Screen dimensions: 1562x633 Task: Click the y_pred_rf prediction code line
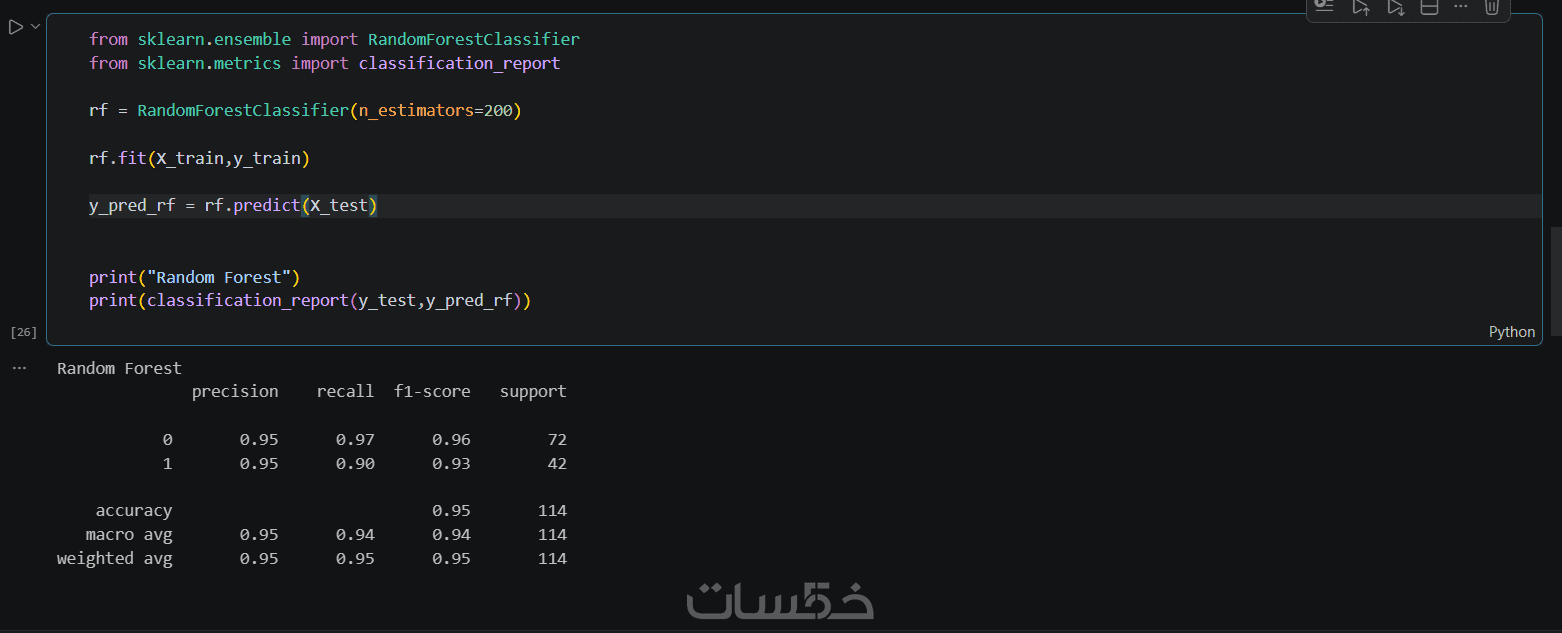(x=232, y=206)
